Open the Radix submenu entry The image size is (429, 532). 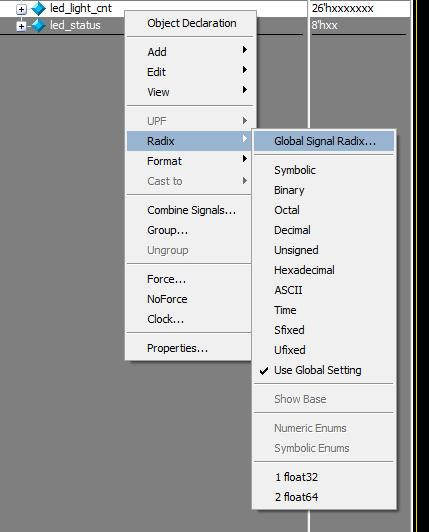coord(190,141)
